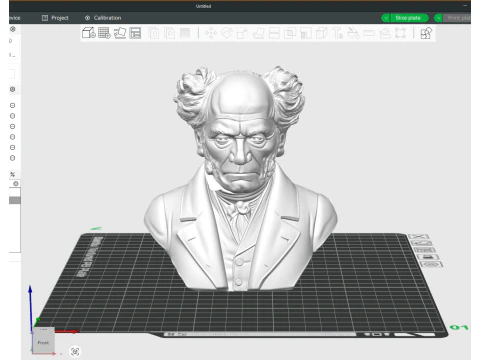Open the Mesh boolean tool
This screenshot has width=480, height=360.
[290, 33]
